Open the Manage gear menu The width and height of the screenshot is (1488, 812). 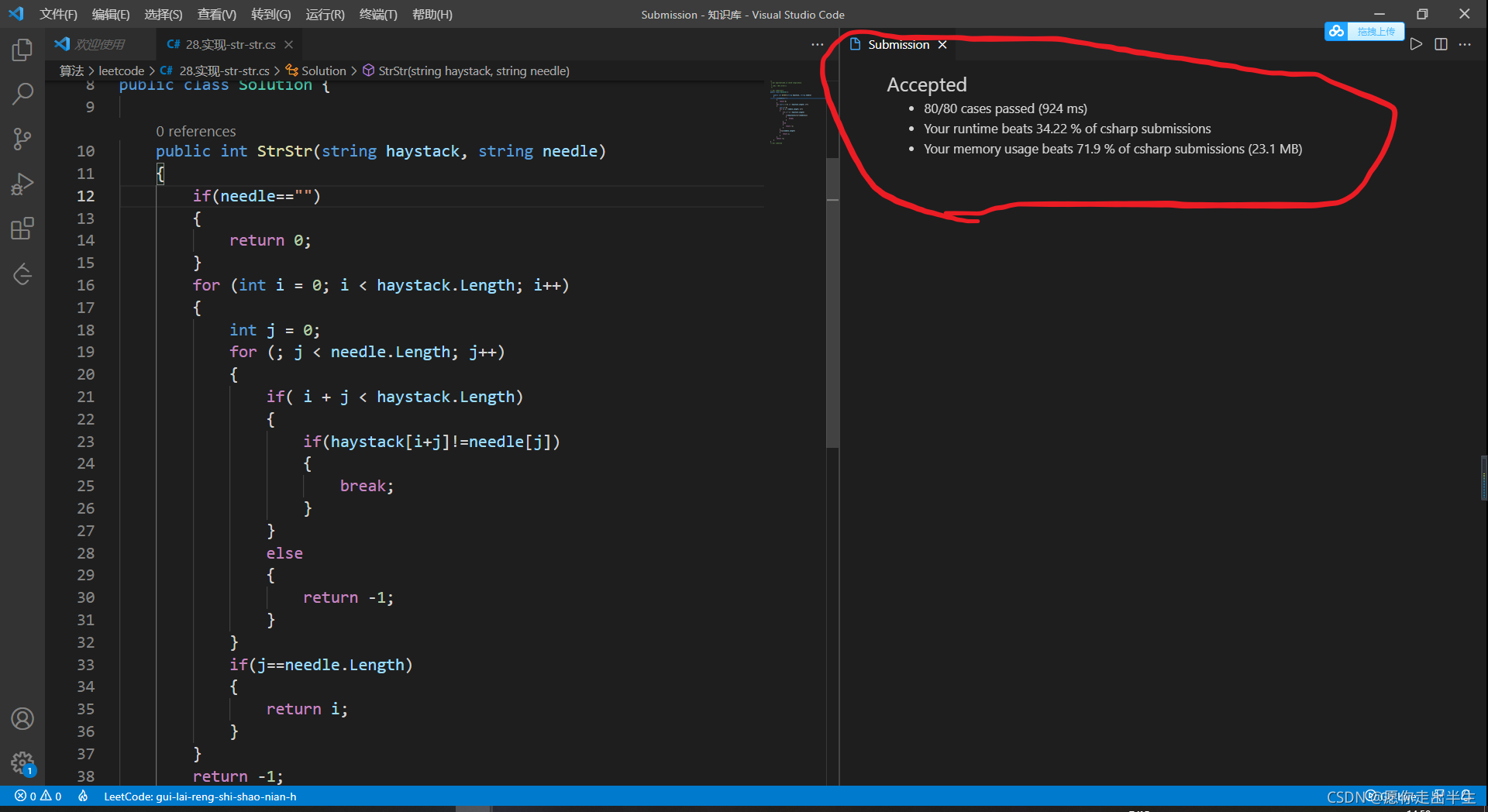point(22,764)
